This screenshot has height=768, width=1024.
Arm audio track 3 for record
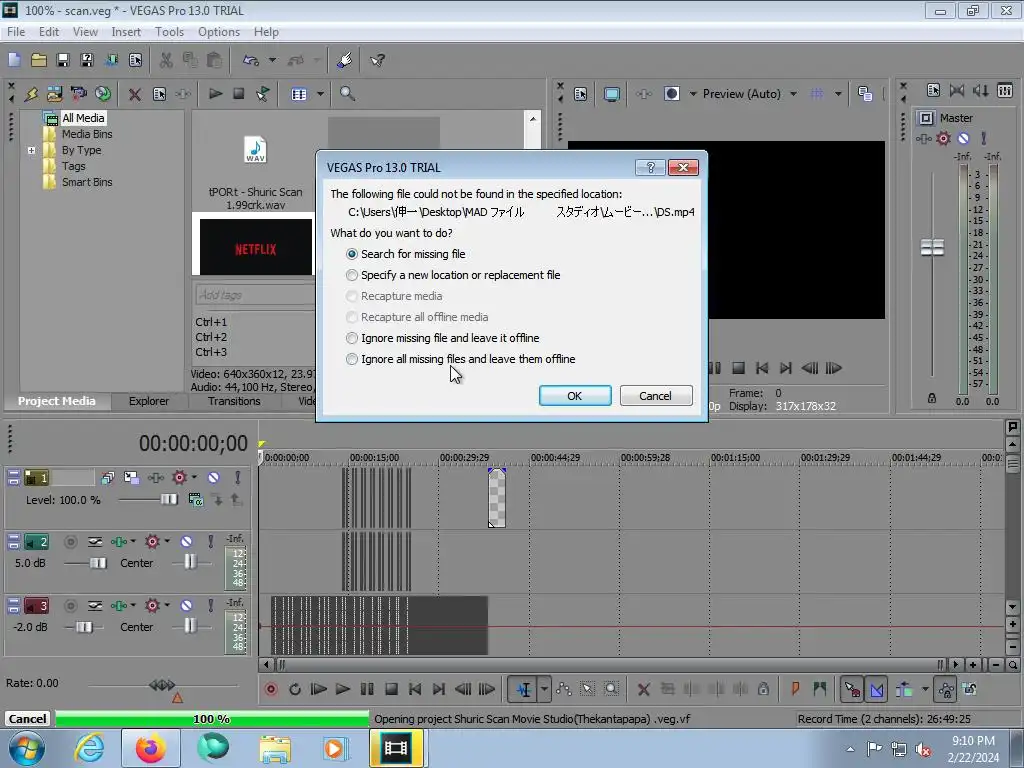tap(71, 605)
